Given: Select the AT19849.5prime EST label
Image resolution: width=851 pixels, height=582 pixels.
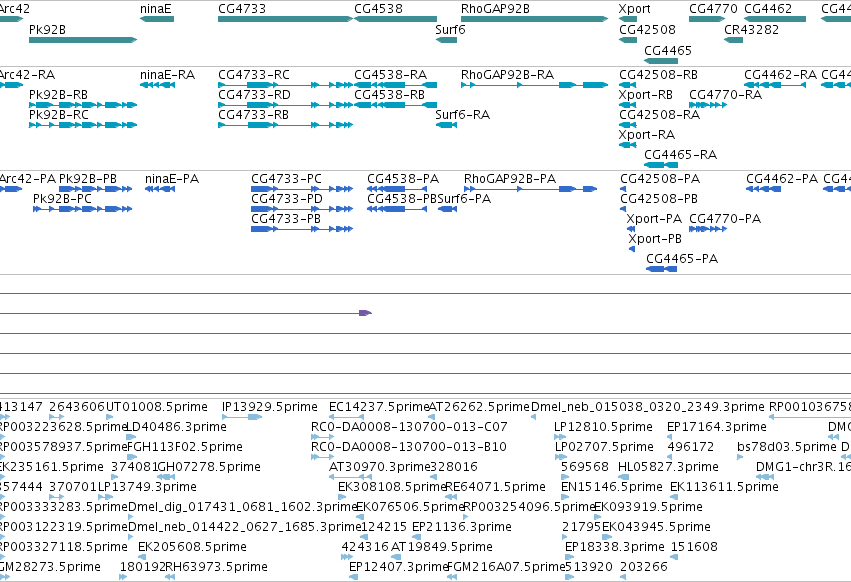Looking at the screenshot, I should point(442,547).
